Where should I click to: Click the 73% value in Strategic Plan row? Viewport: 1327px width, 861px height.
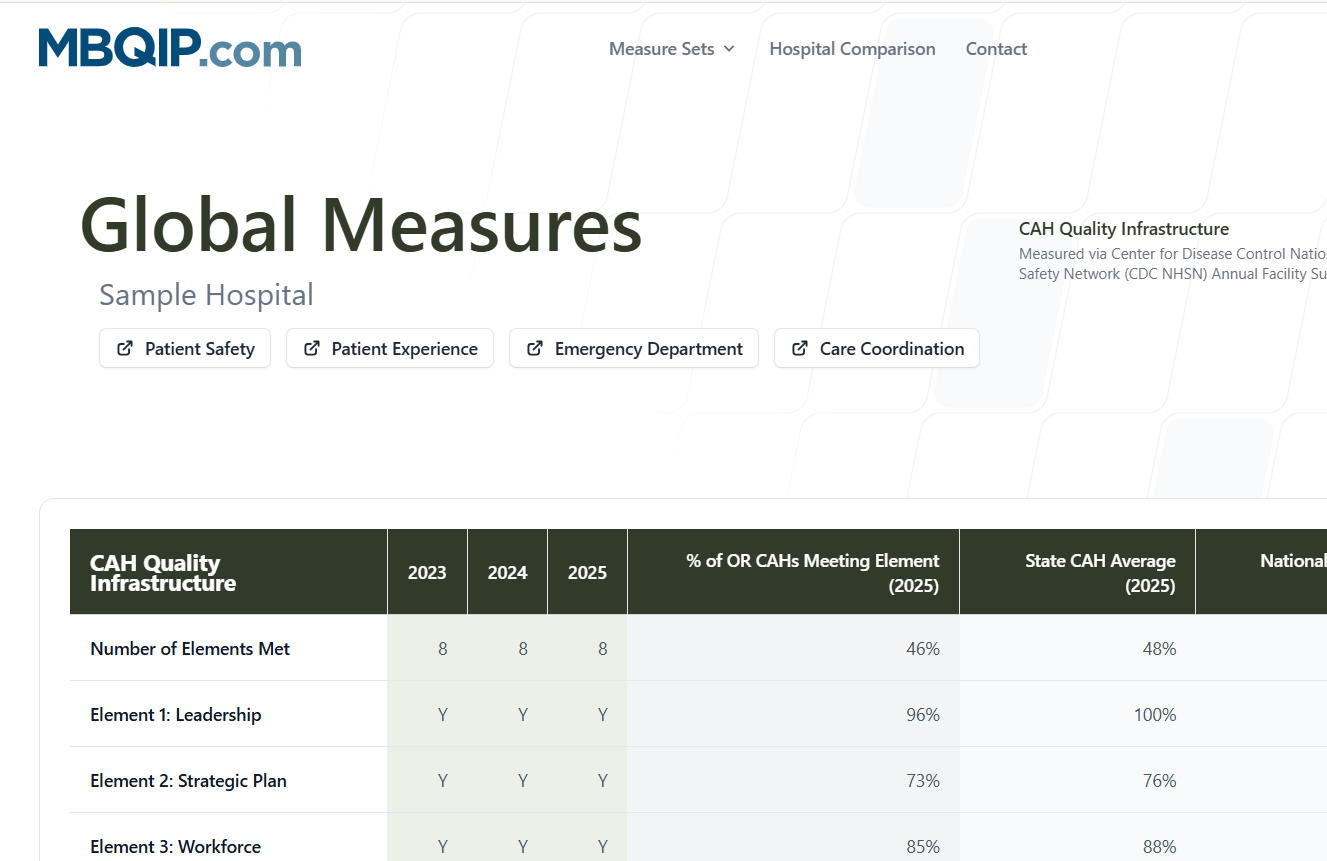click(923, 781)
